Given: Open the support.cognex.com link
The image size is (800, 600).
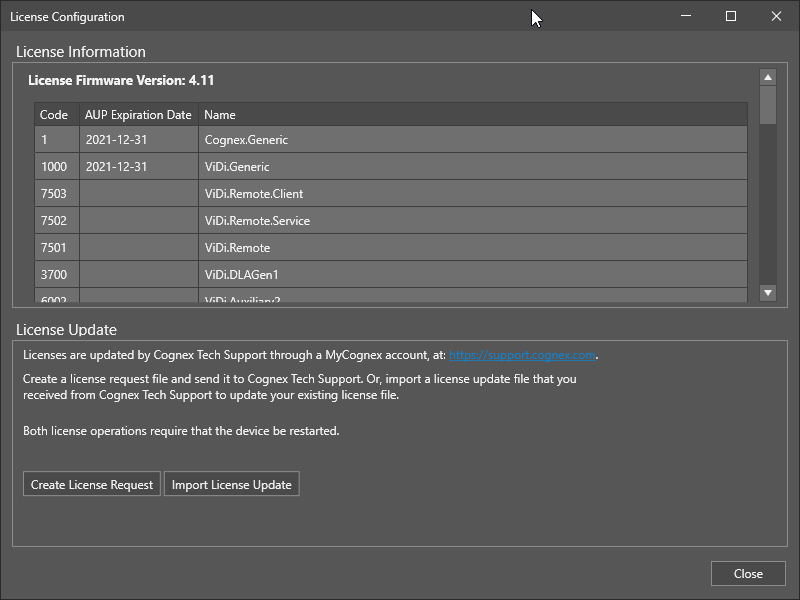Looking at the screenshot, I should click(x=522, y=355).
